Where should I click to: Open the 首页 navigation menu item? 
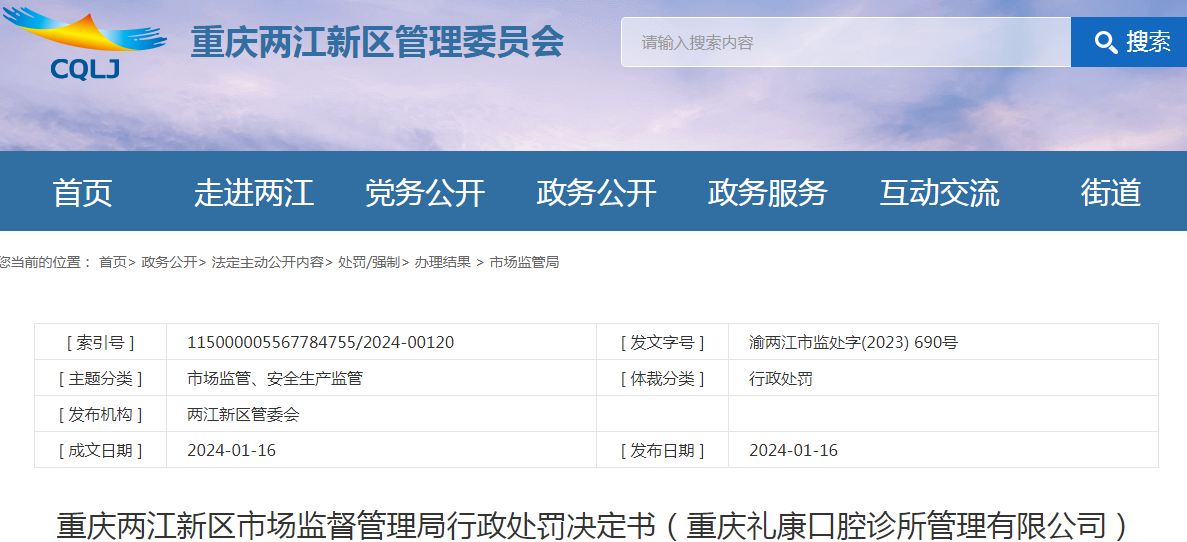tap(82, 192)
